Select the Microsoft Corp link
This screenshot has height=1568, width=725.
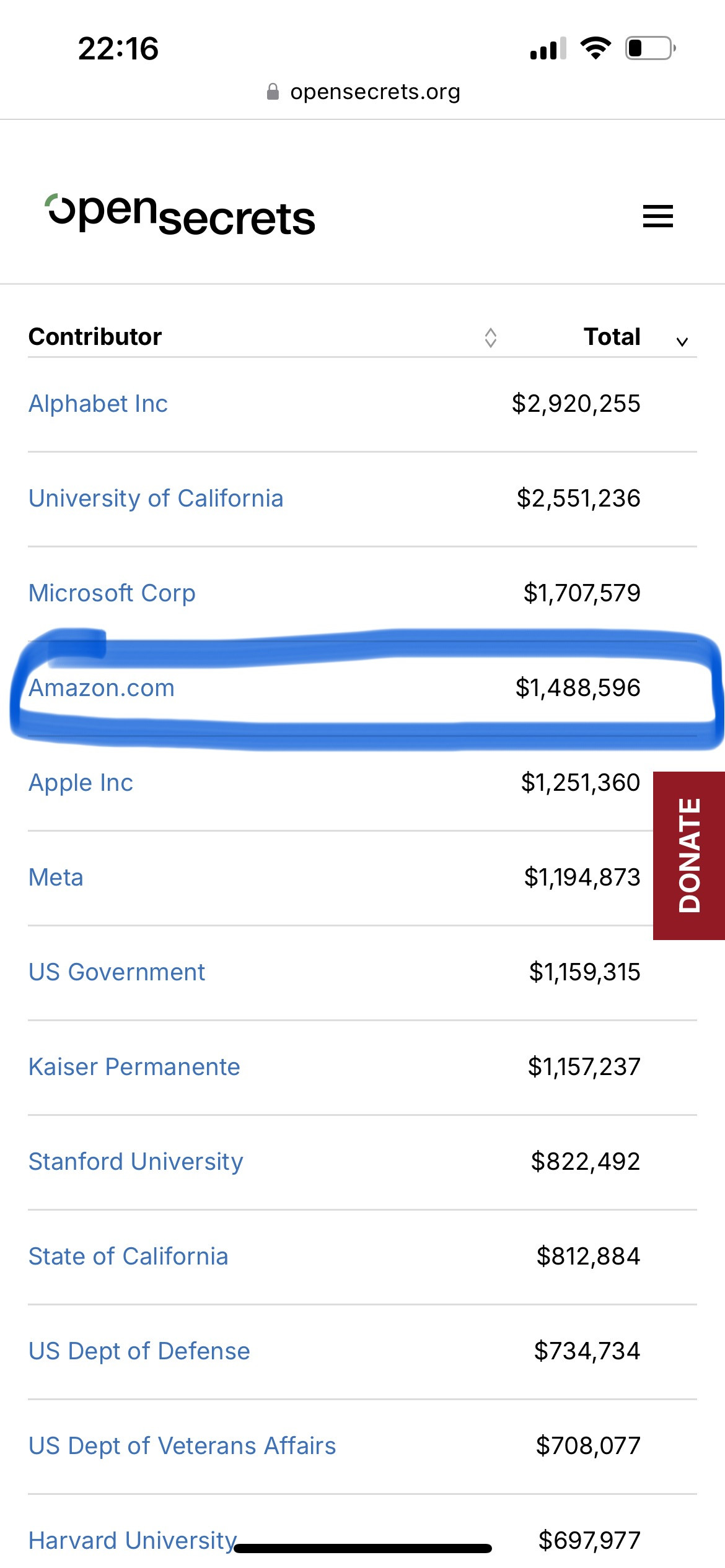112,593
